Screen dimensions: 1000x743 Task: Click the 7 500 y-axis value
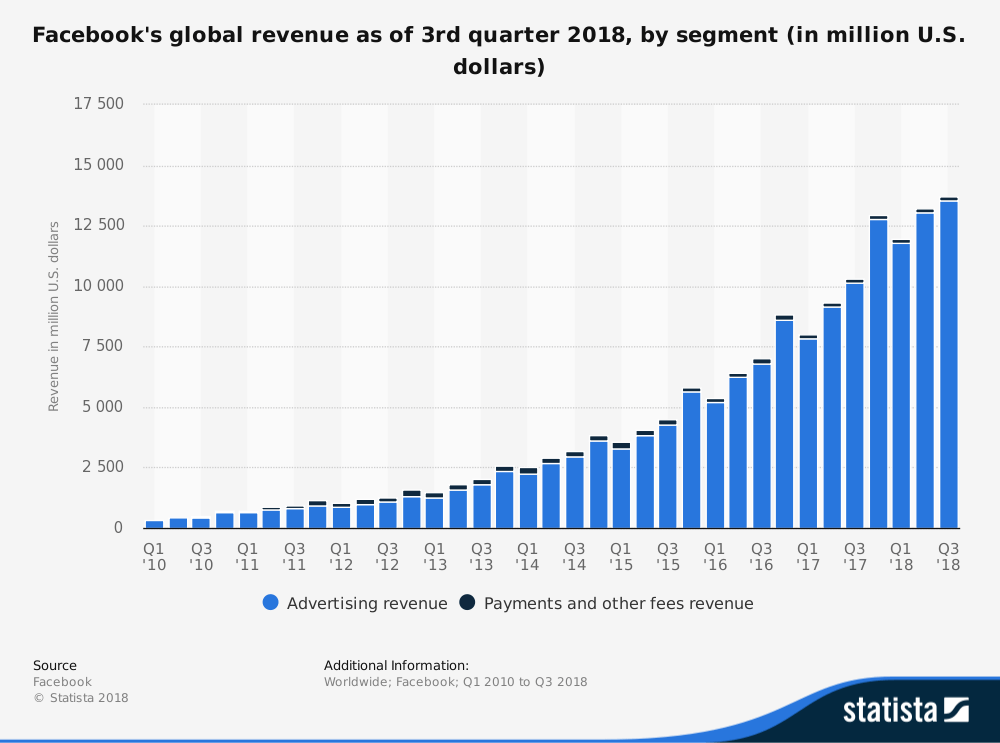(x=102, y=346)
